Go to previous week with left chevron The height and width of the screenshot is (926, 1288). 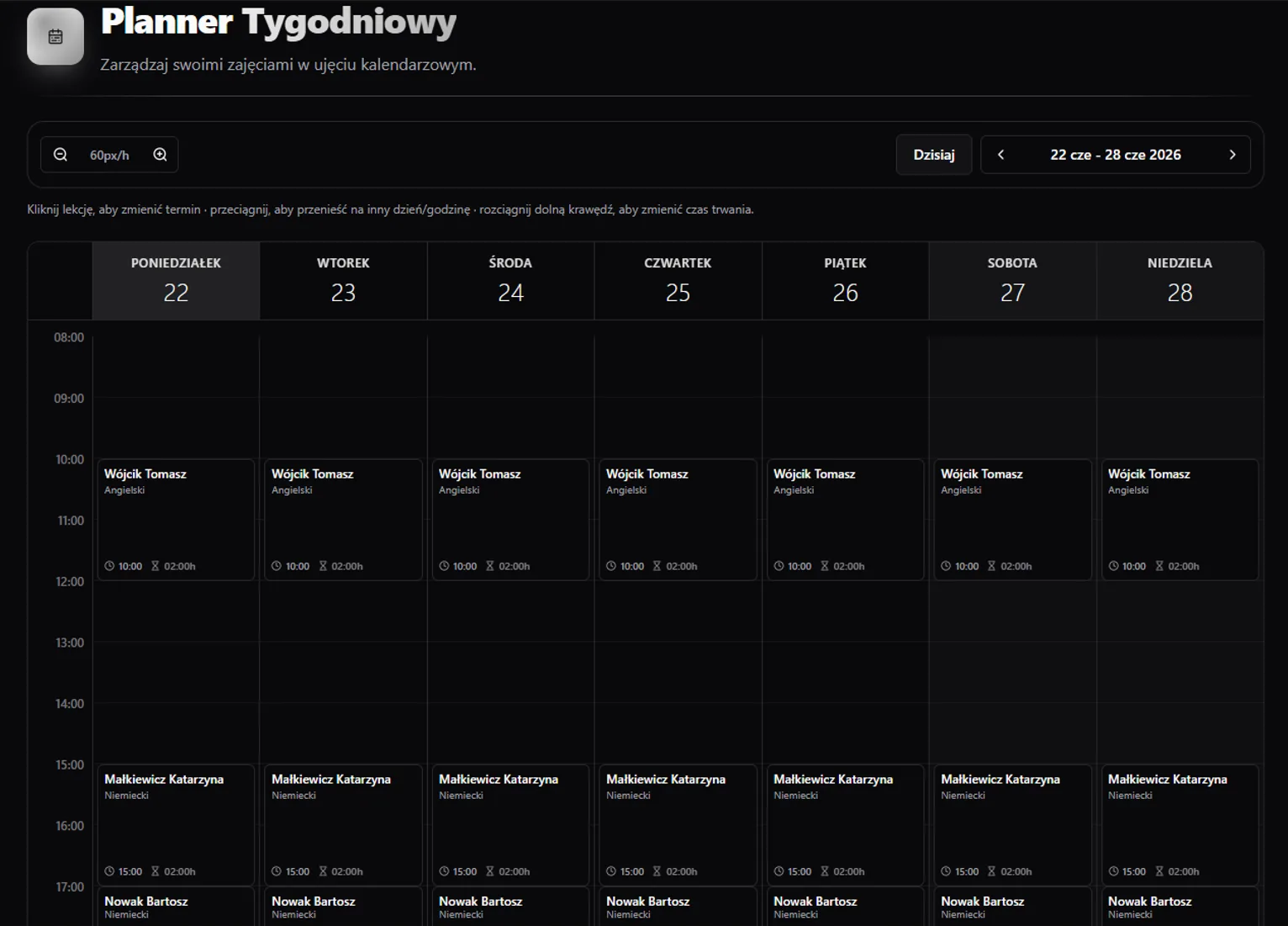(1000, 155)
